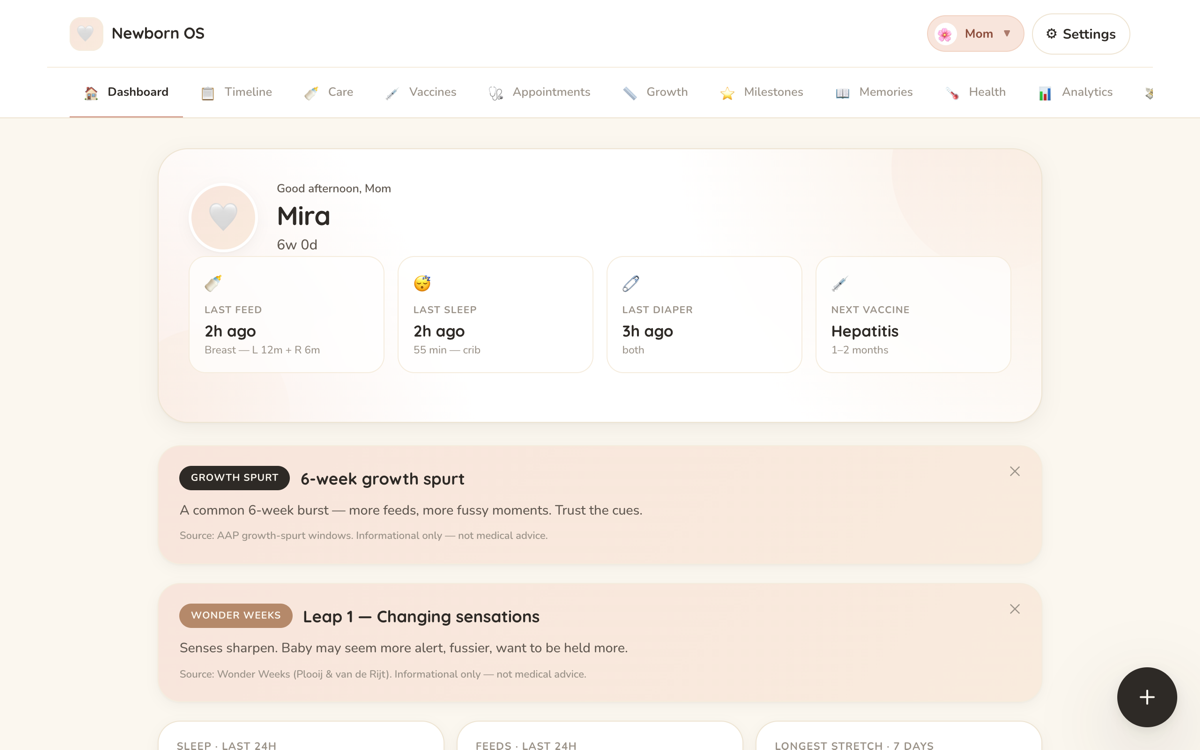Image resolution: width=1200 pixels, height=750 pixels.
Task: Click the Newborn OS heart logo
Action: point(86,34)
